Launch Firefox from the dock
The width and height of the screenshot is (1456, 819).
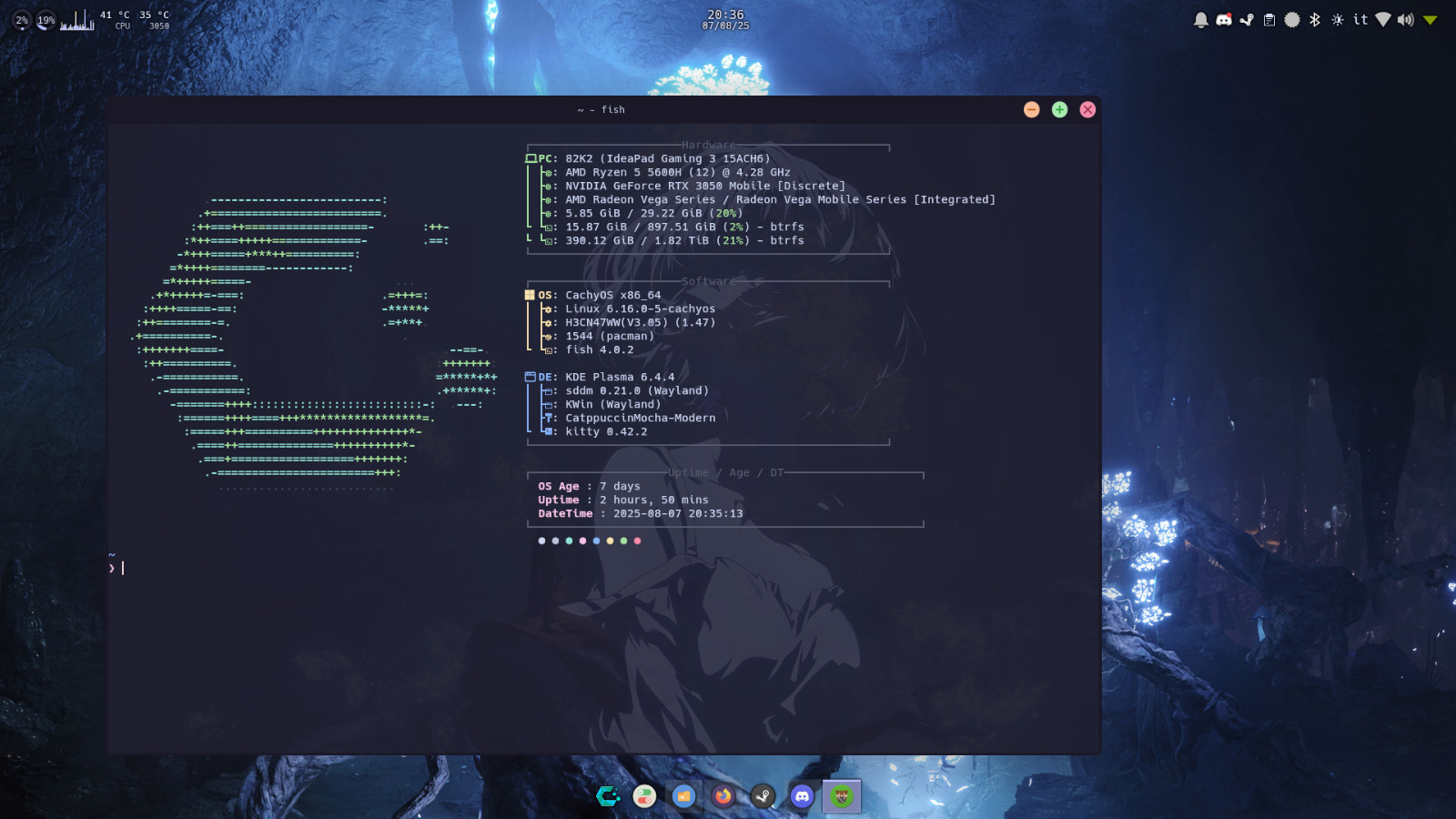click(723, 796)
